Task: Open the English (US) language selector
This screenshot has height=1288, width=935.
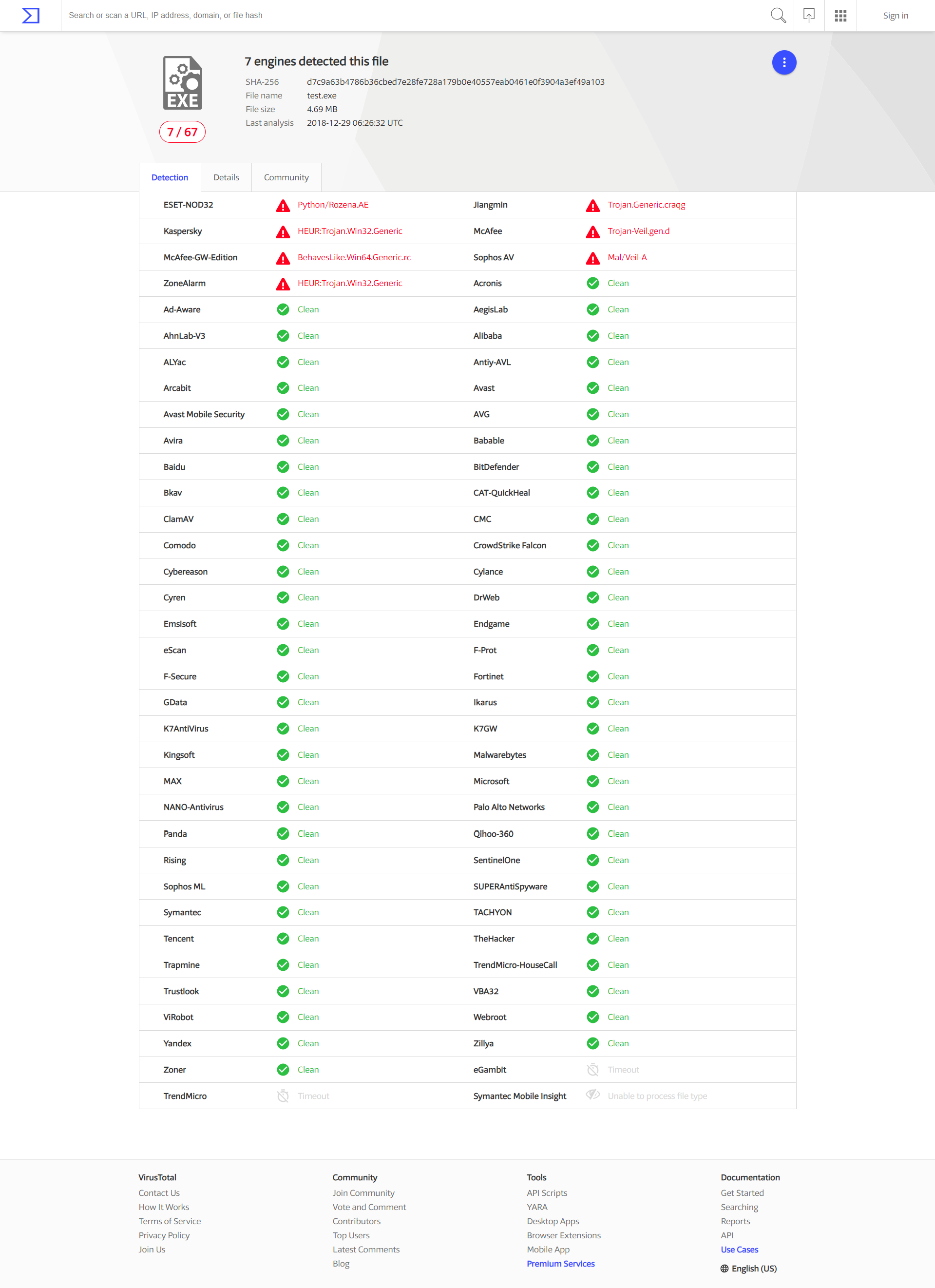Action: click(749, 1268)
